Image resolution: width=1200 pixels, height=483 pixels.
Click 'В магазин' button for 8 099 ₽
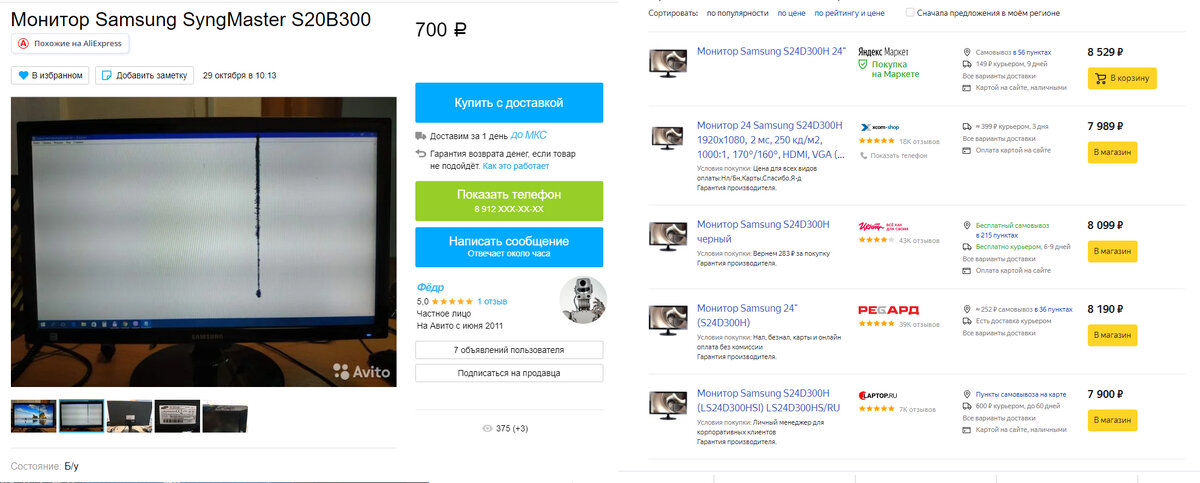(1112, 250)
